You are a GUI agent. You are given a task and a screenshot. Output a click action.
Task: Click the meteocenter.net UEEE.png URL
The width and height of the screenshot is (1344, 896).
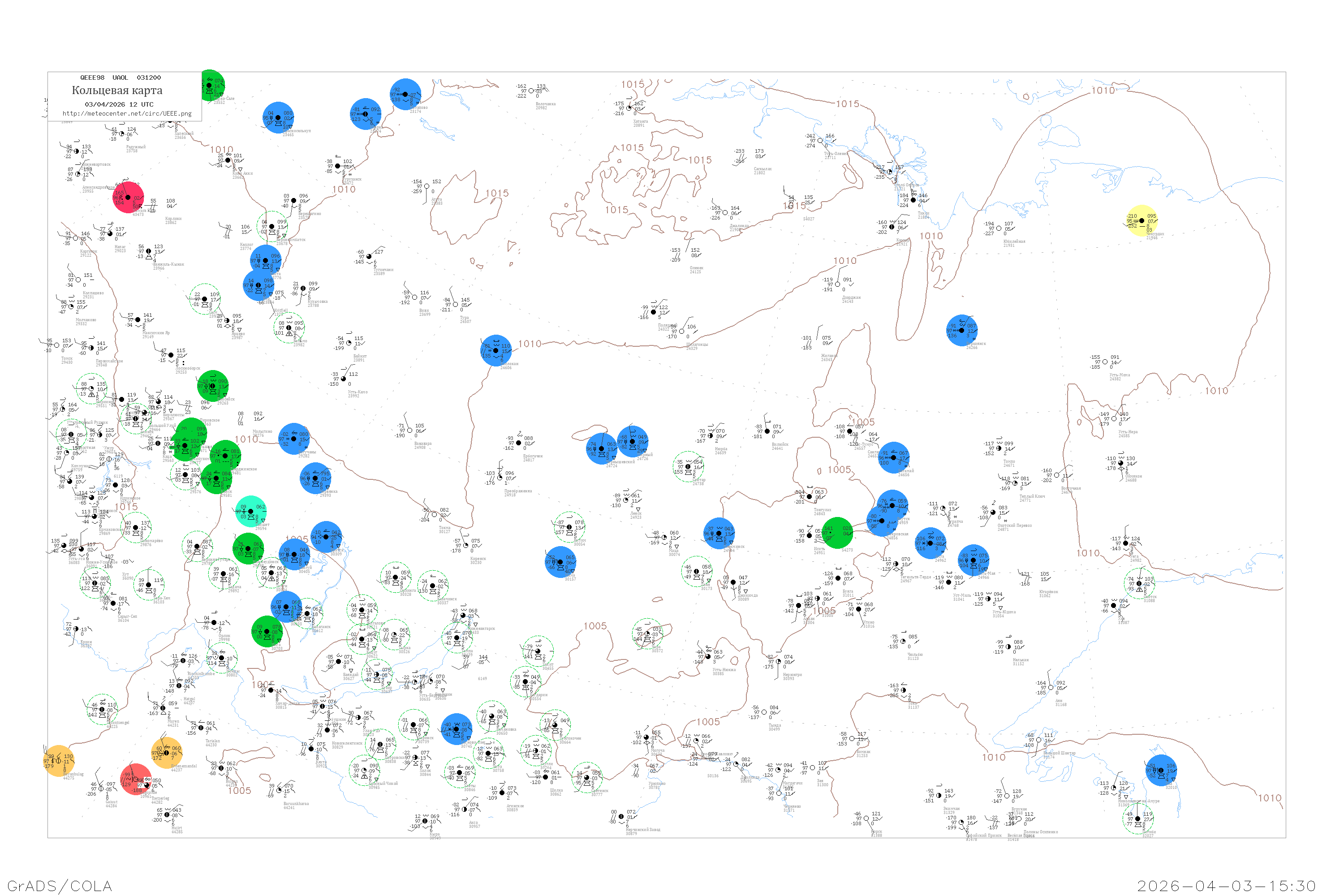click(x=127, y=113)
